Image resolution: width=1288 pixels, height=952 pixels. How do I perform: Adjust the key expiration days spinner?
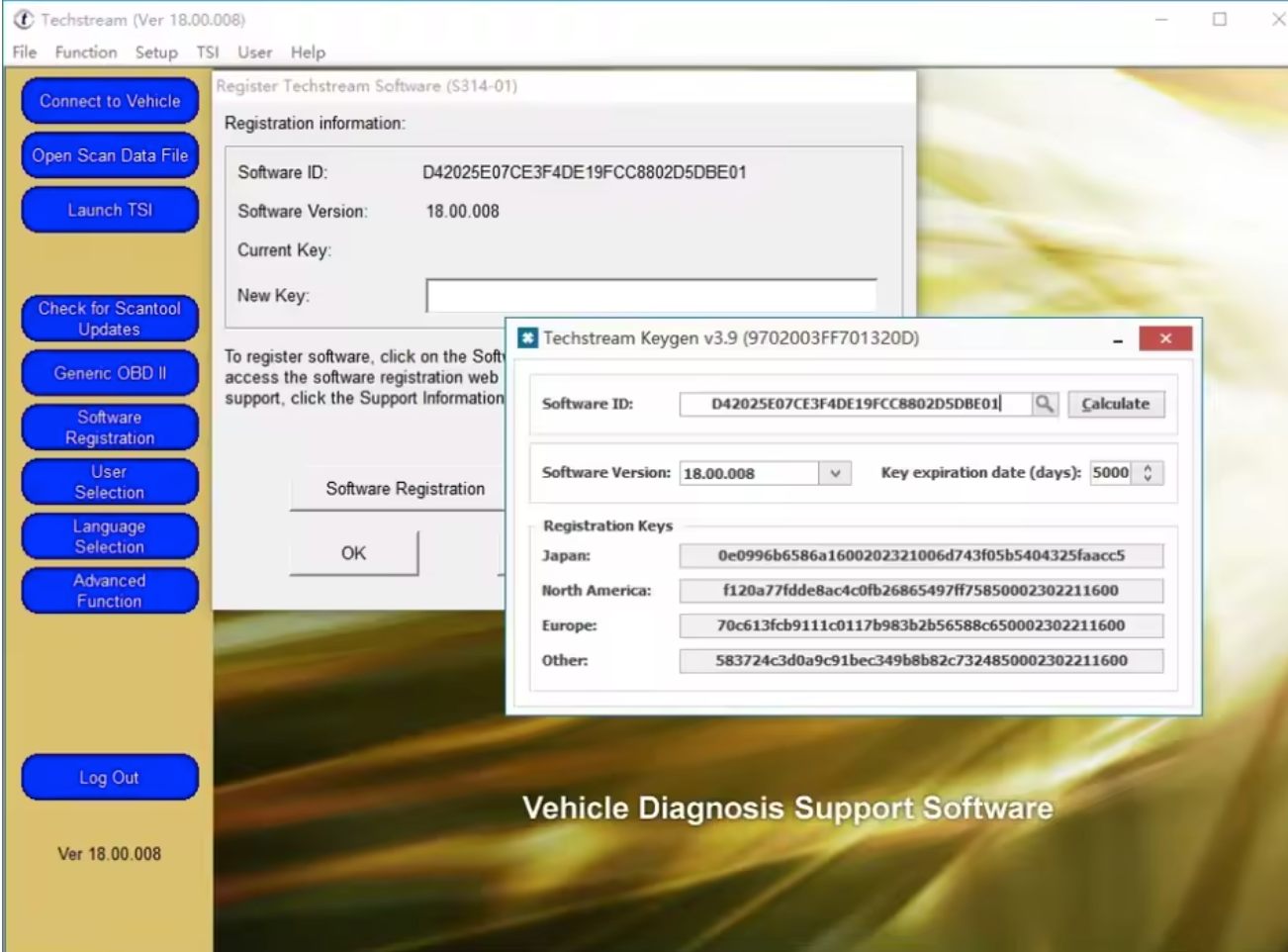(x=1148, y=473)
